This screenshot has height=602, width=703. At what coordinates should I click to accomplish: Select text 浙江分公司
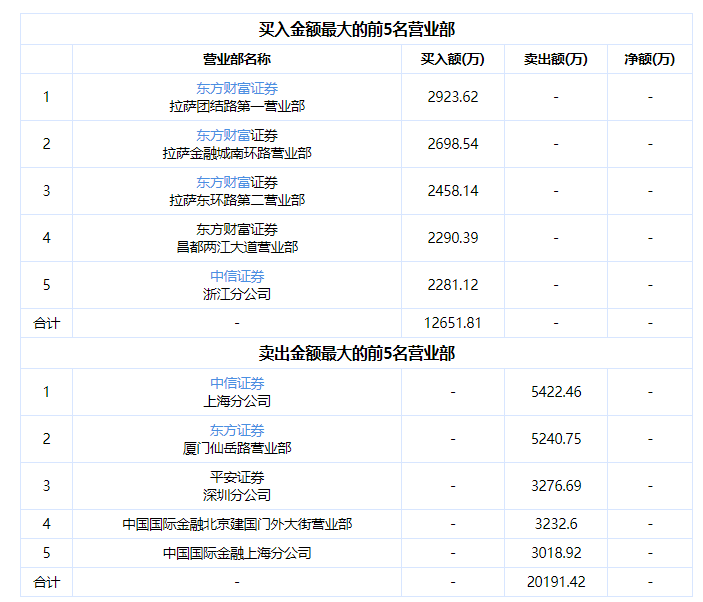(x=237, y=294)
